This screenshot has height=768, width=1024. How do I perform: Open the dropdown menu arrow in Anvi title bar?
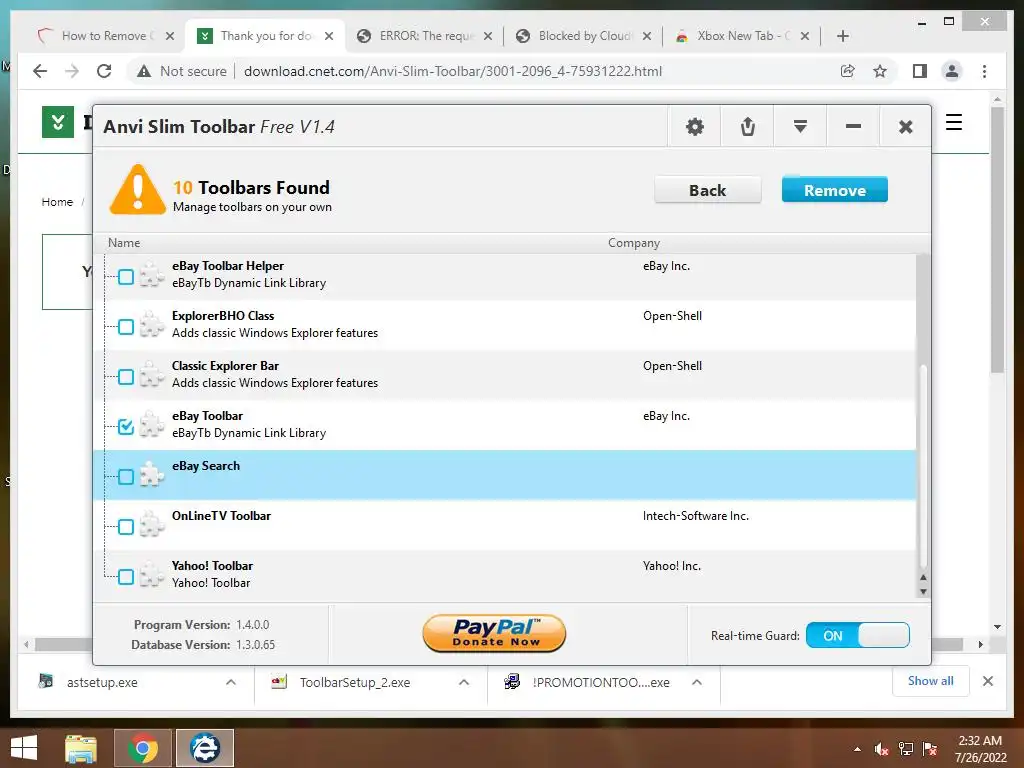pyautogui.click(x=800, y=126)
